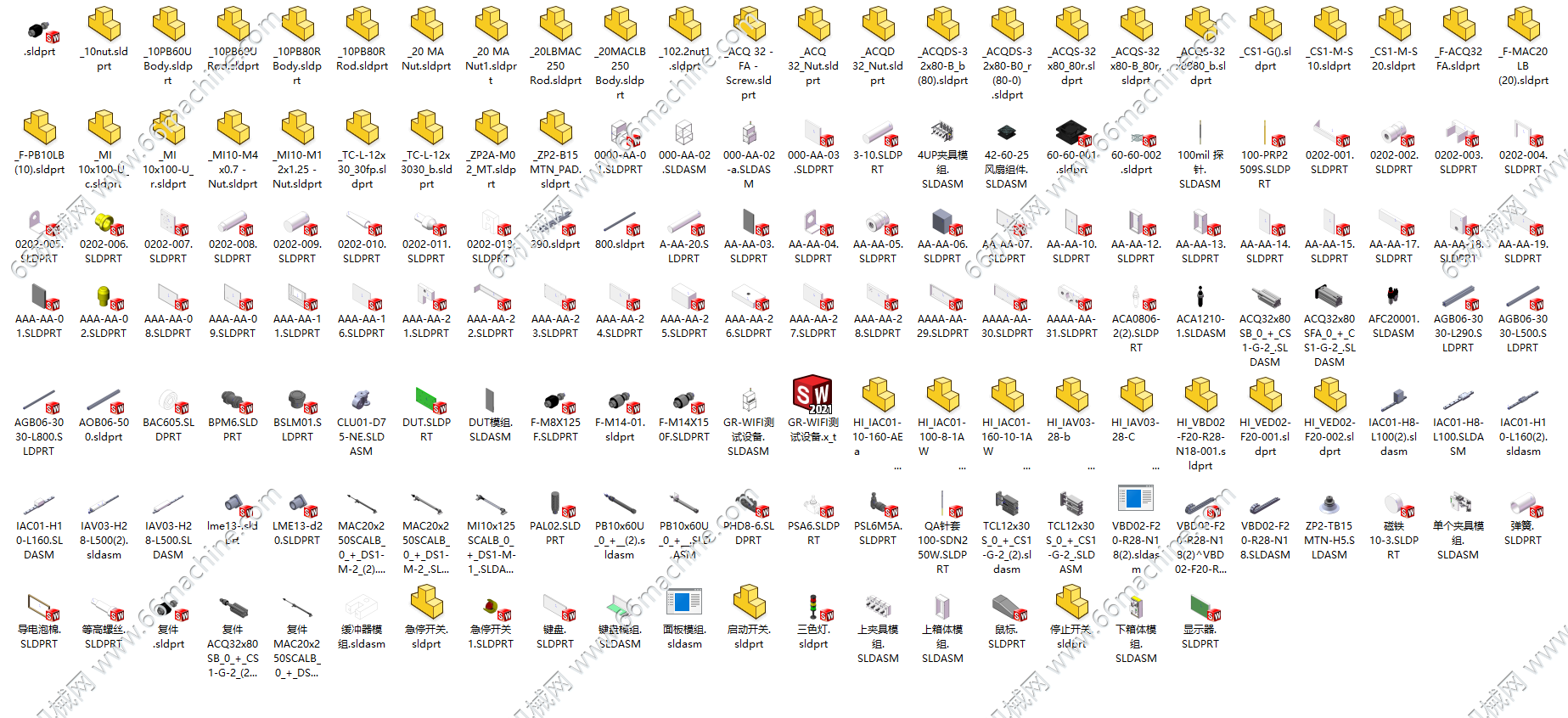Click the 显示器.SLDPRT display part

coord(1200,607)
